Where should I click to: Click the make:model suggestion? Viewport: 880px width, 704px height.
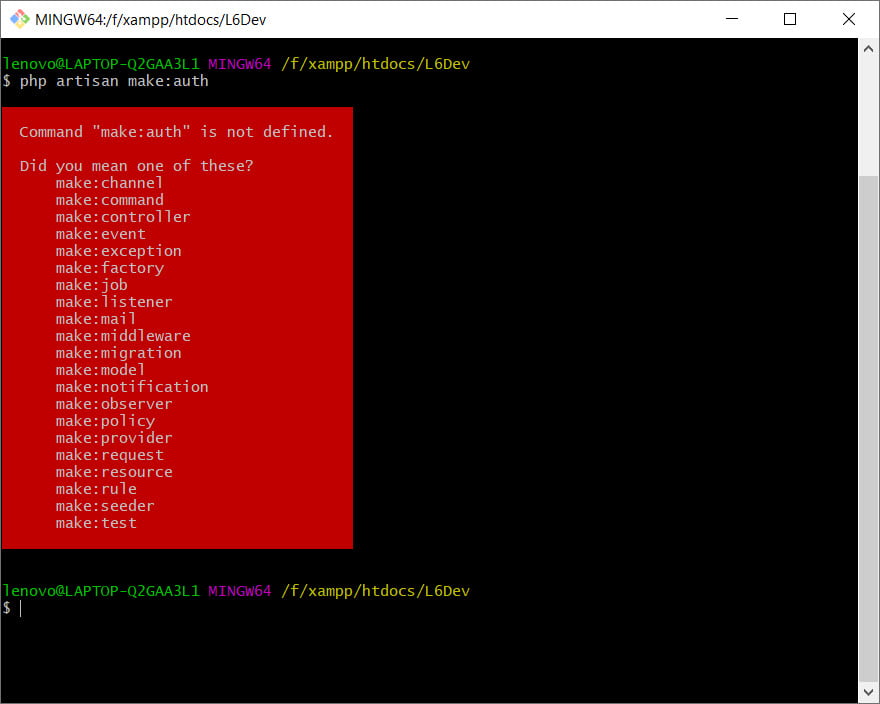100,370
